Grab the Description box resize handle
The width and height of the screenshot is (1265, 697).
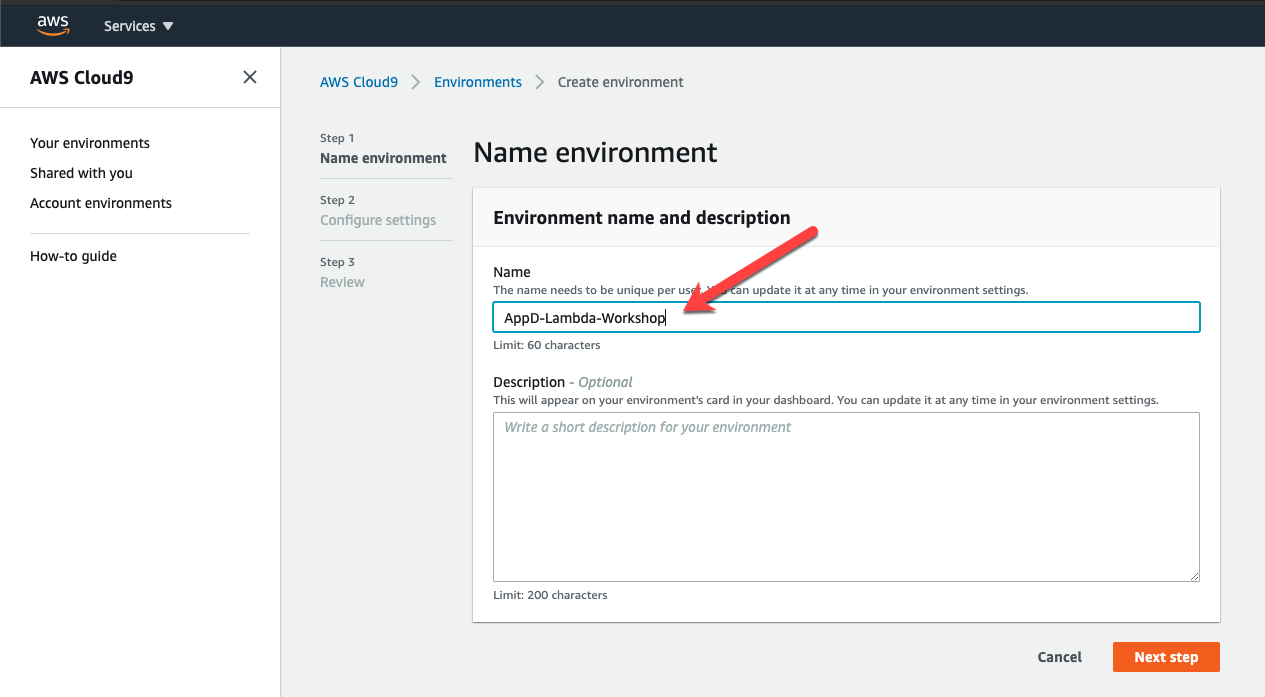click(1194, 576)
